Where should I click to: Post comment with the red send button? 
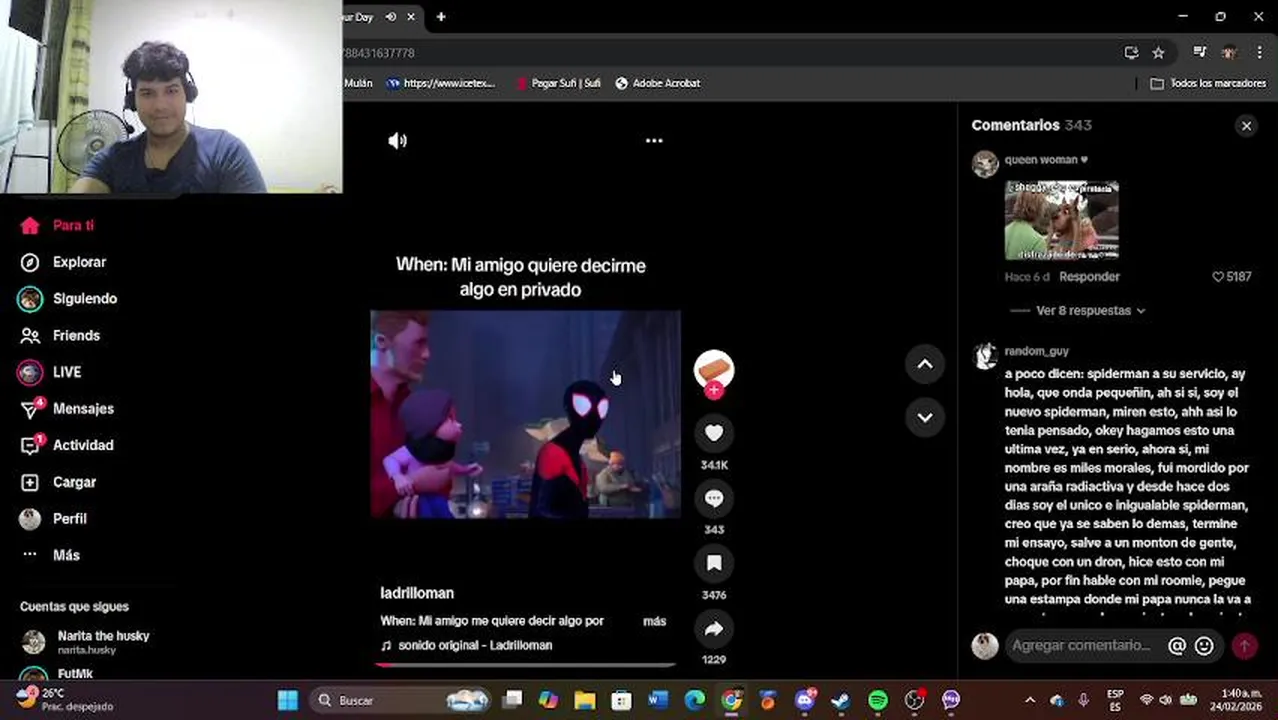pos(1244,646)
